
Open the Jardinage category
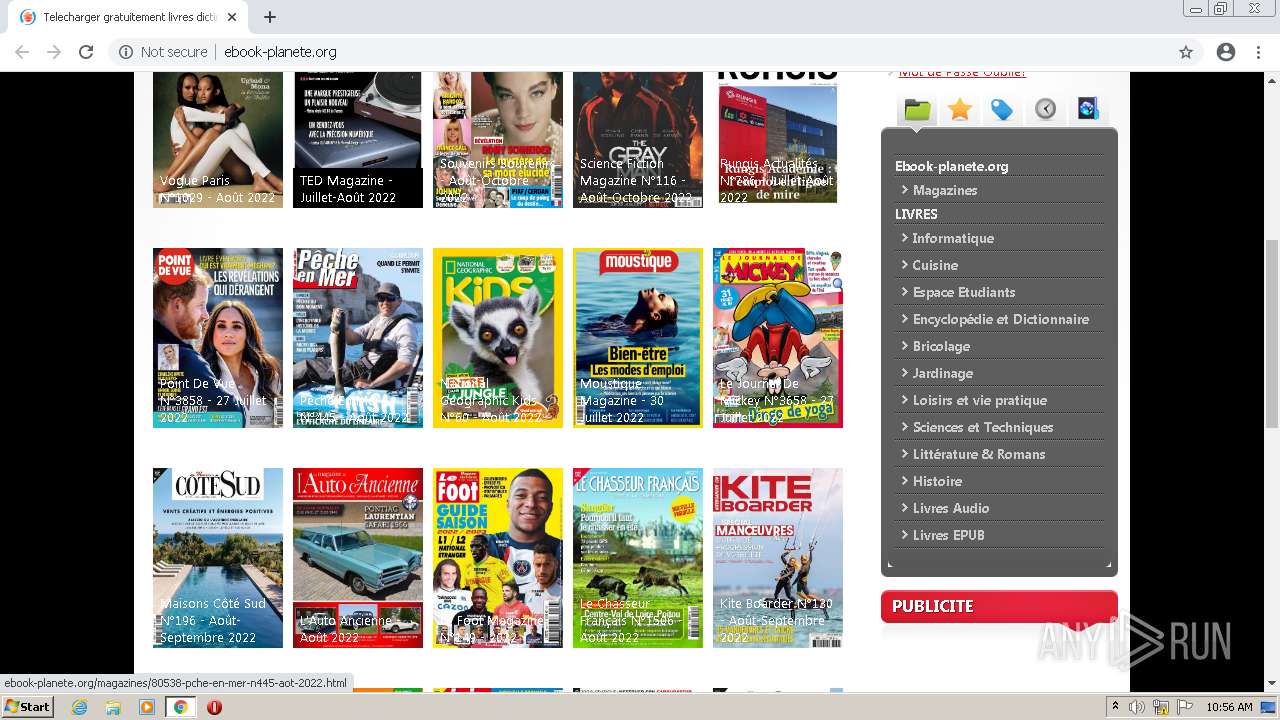(942, 373)
